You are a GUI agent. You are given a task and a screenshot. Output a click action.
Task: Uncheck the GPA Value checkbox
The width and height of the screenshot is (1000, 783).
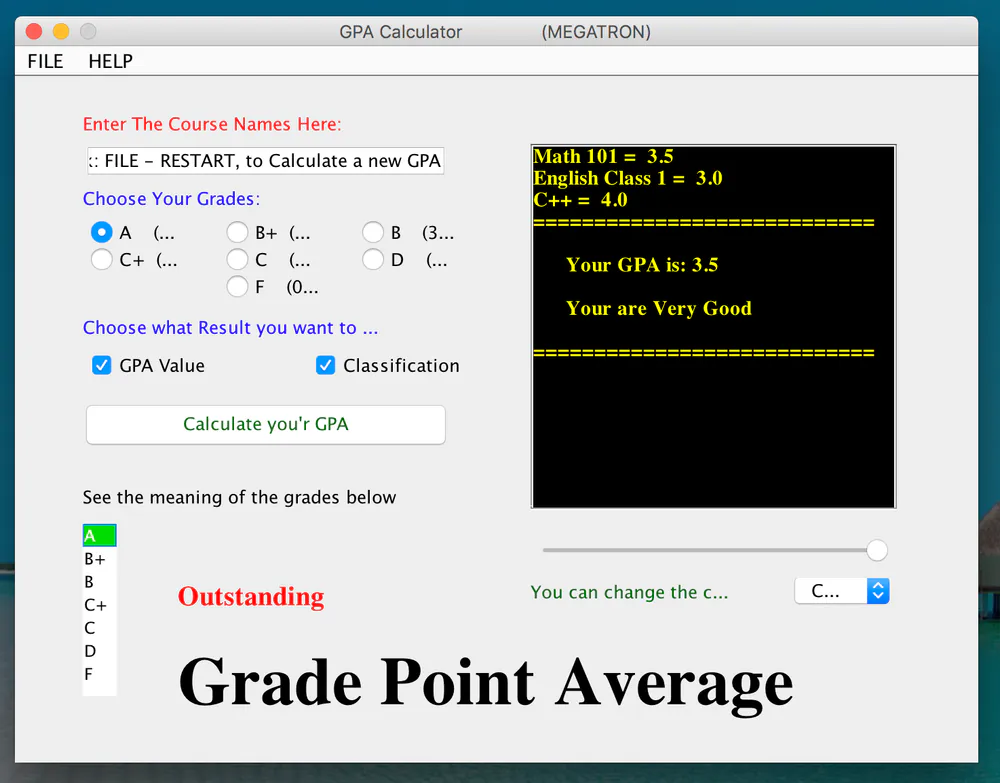click(101, 365)
